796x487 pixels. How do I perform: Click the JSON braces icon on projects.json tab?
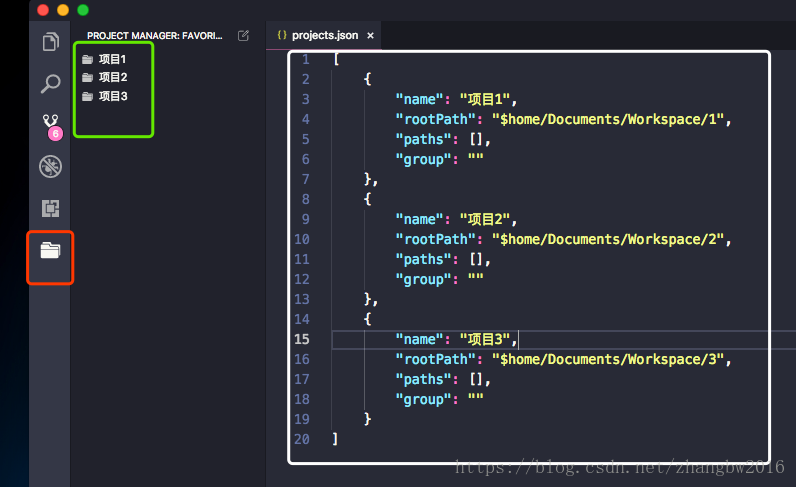(282, 35)
